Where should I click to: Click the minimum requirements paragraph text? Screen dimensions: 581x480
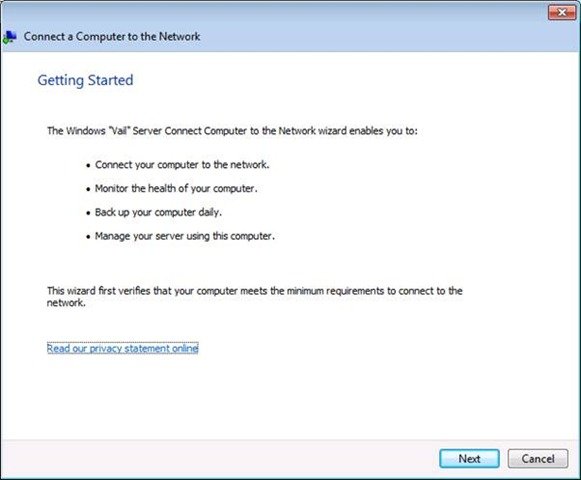[254, 297]
